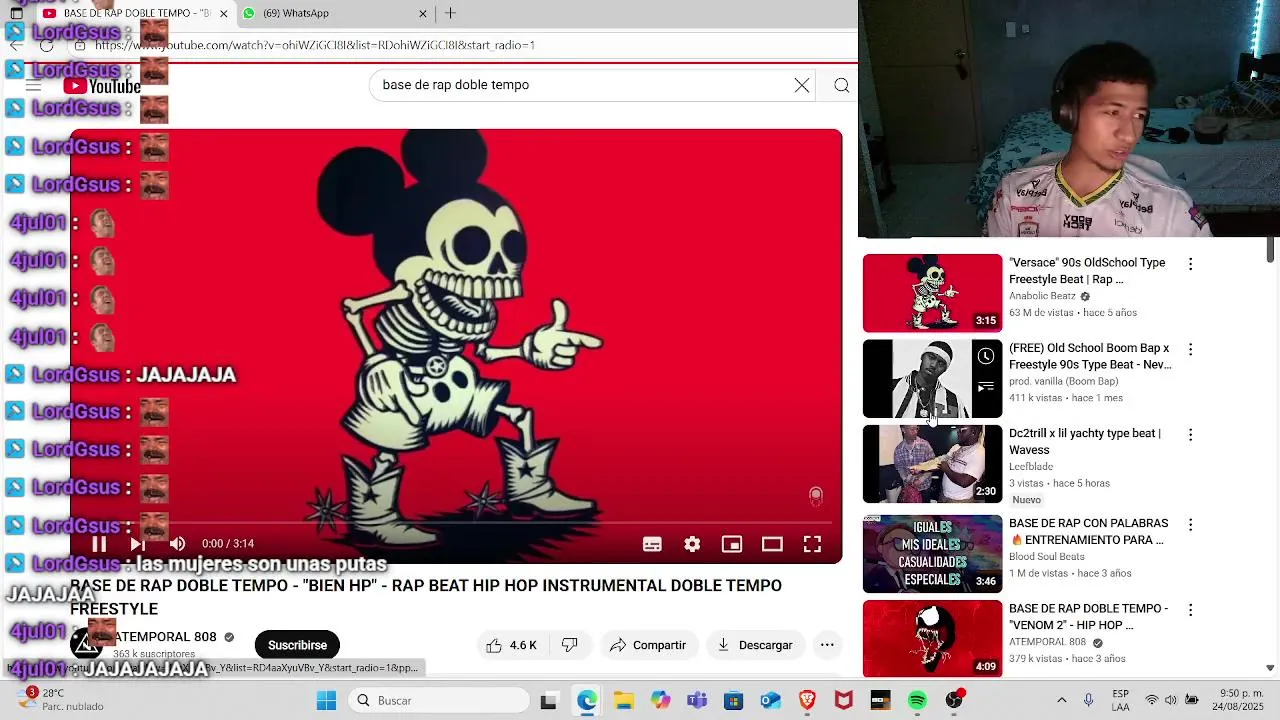Open a new browser tab

450,13
